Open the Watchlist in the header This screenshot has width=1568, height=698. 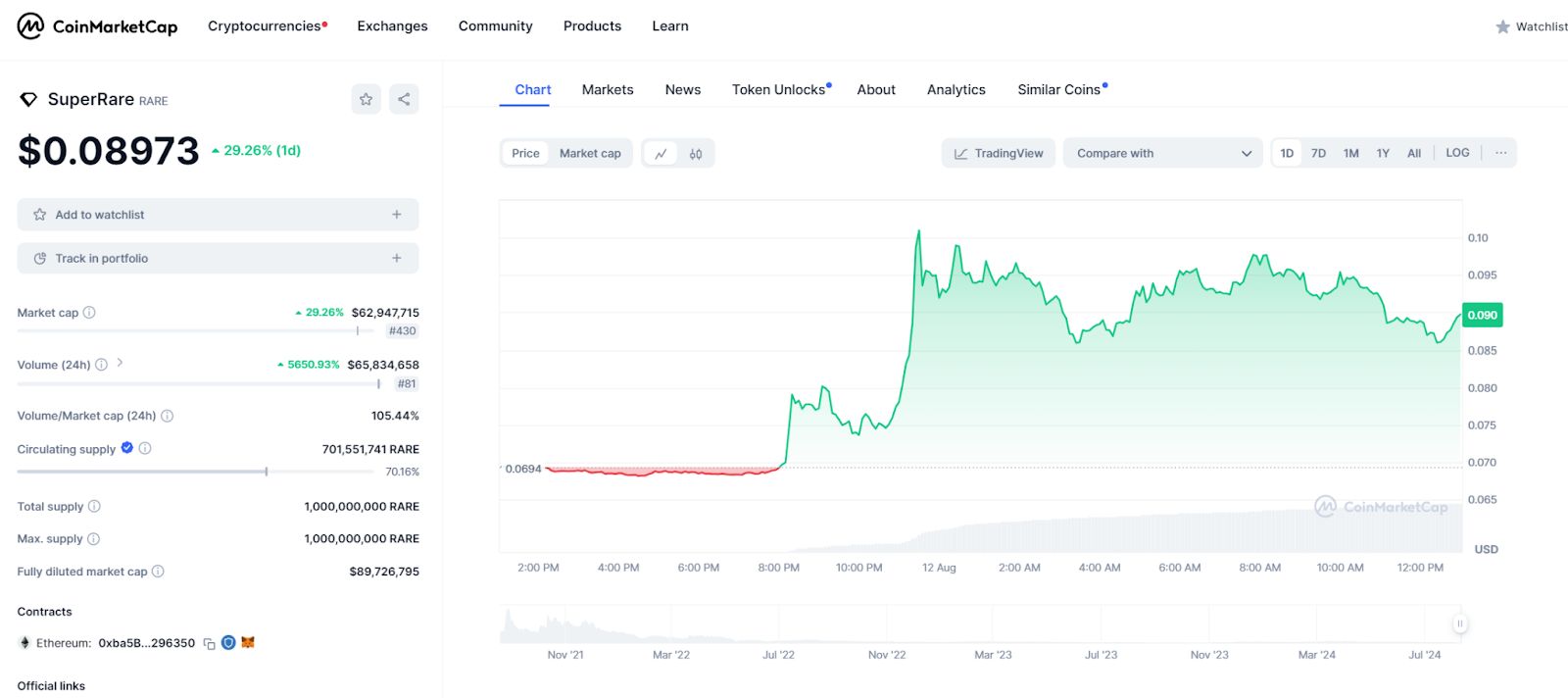point(1532,27)
